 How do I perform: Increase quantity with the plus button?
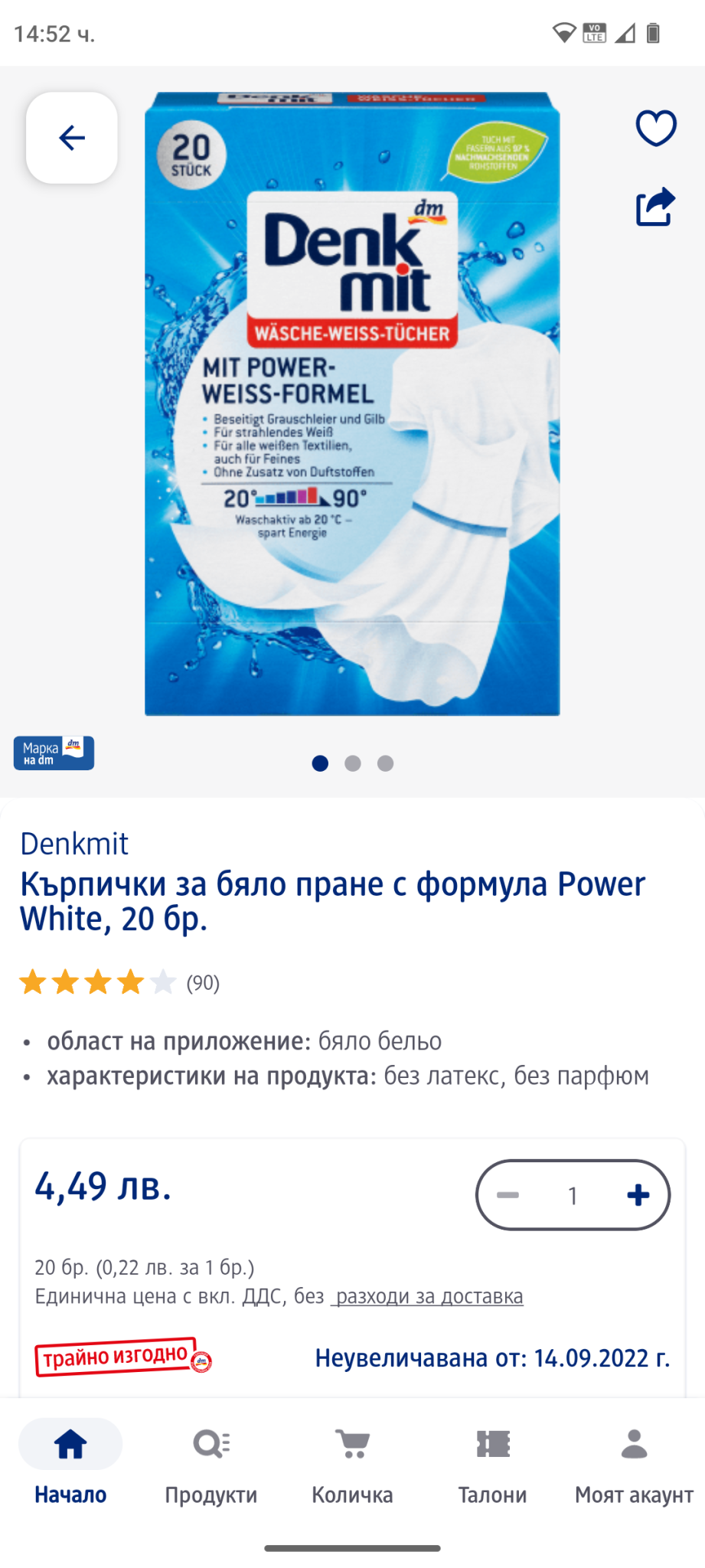point(638,1195)
